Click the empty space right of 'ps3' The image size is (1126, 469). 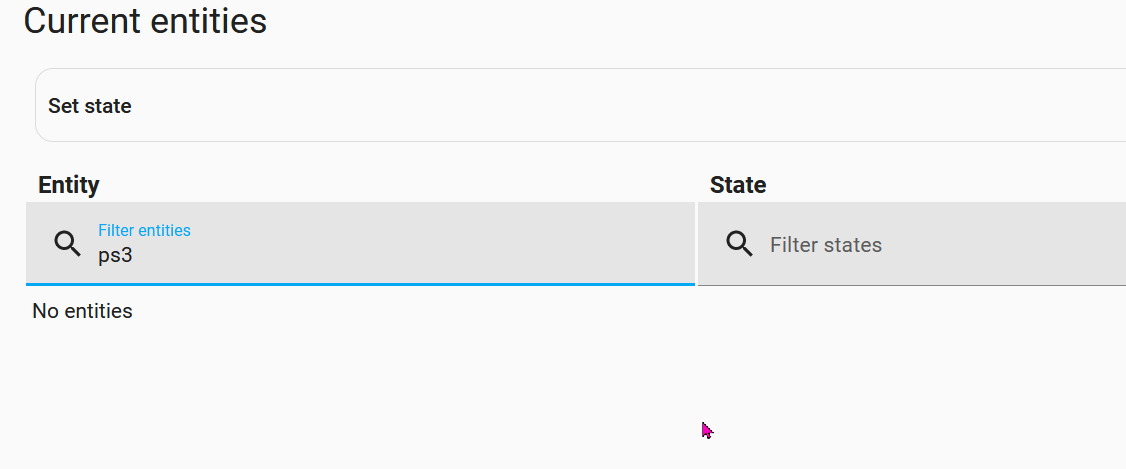[400, 256]
